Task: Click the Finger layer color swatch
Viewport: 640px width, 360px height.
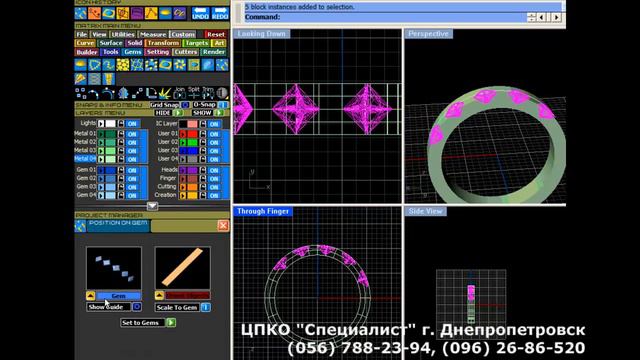Action: 193,179
